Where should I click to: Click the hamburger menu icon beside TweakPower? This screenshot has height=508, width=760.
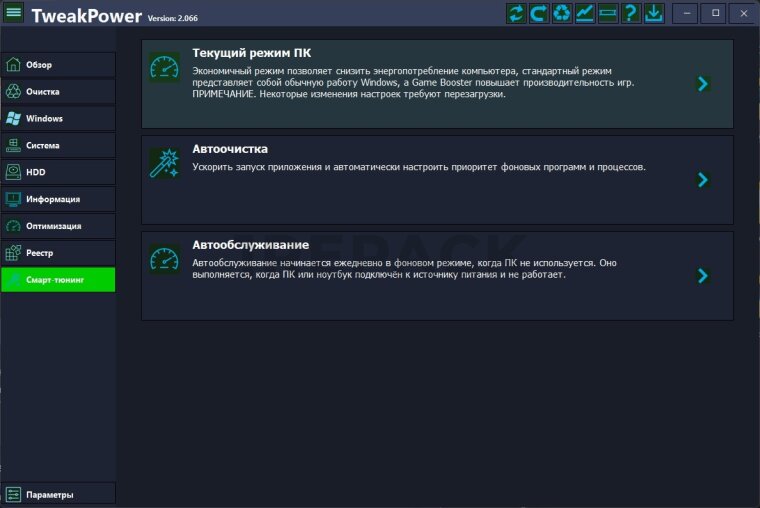13,14
